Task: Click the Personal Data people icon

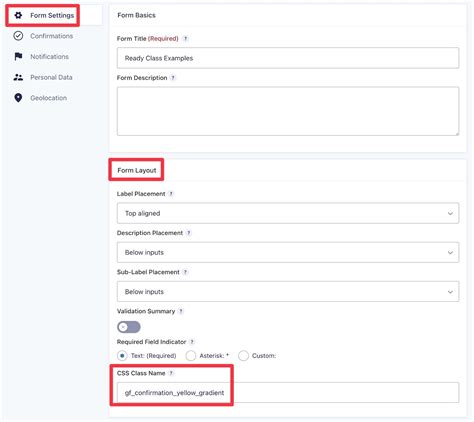Action: coord(18,77)
